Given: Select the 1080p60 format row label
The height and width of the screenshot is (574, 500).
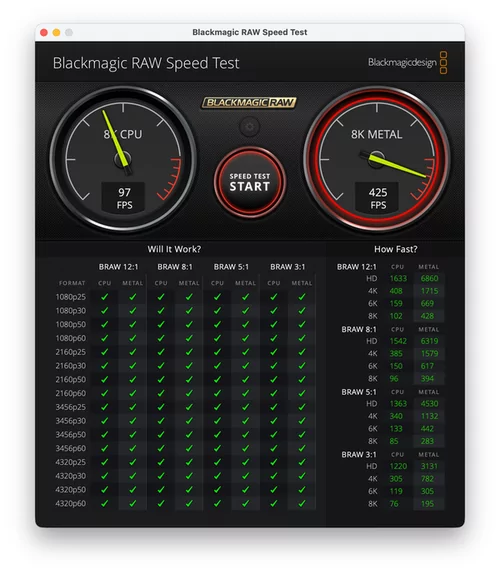Looking at the screenshot, I should point(71,338).
